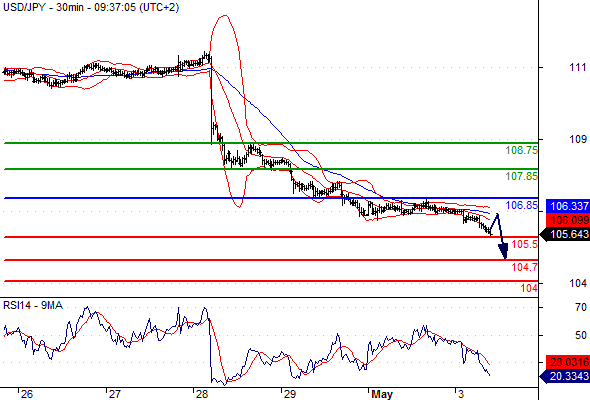The image size is (590, 400).
Task: Click the RSI14 - 9MA indicator label
Action: pyautogui.click(x=33, y=305)
